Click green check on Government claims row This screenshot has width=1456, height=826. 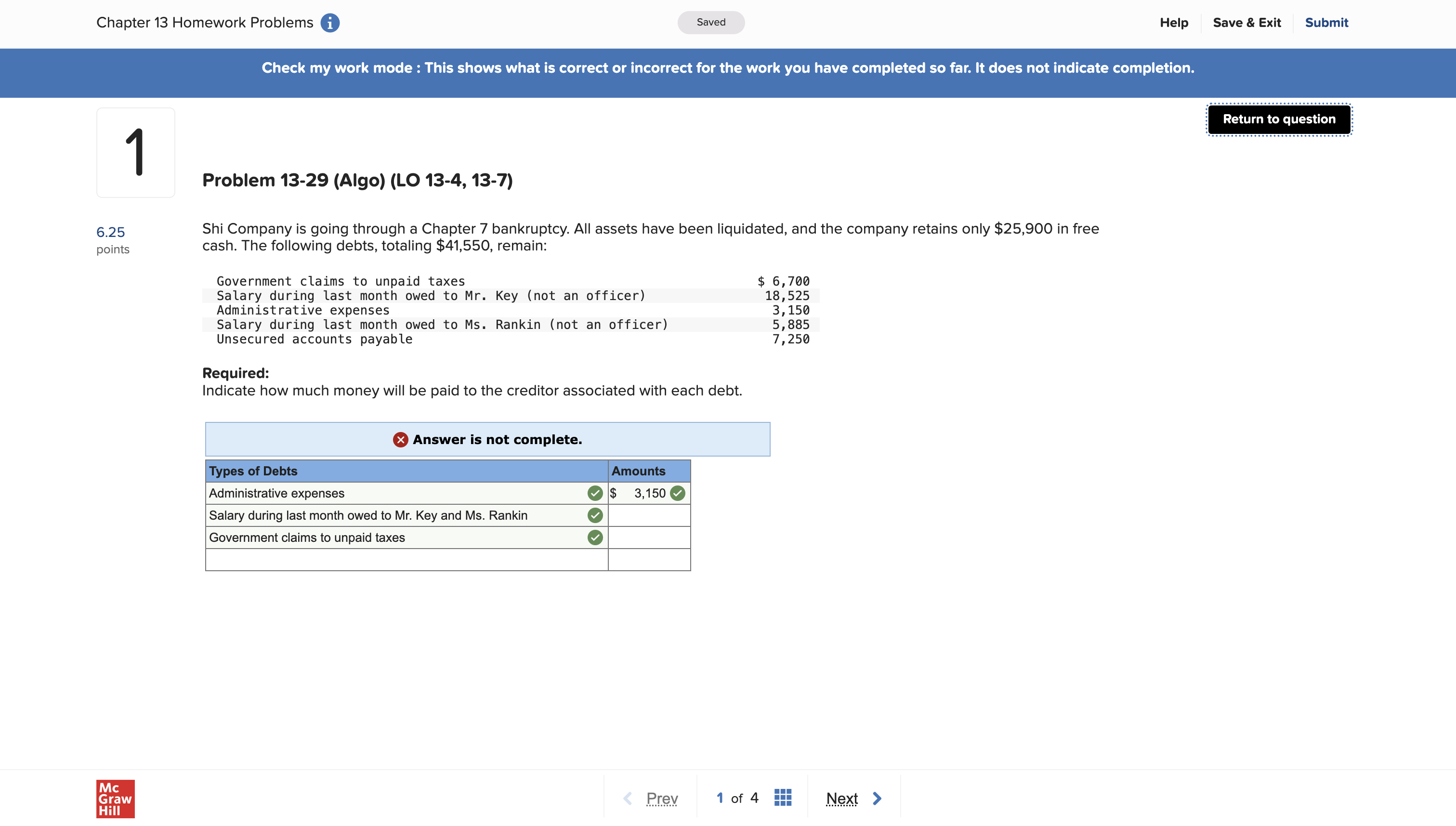click(594, 537)
